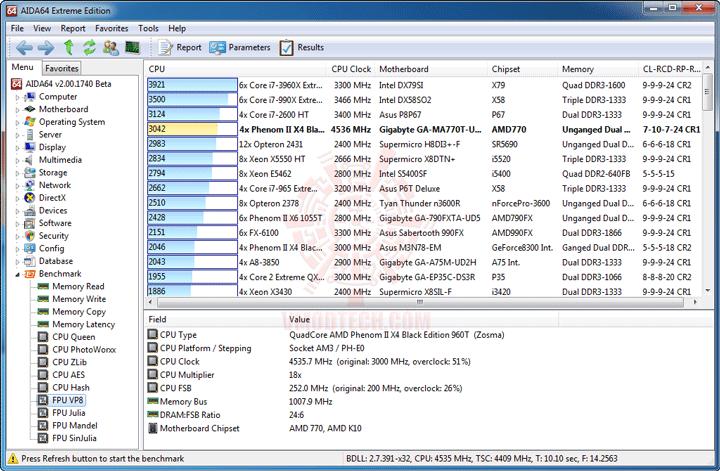Open the Tools menu
Screen dimensions: 720x471
tap(148, 28)
